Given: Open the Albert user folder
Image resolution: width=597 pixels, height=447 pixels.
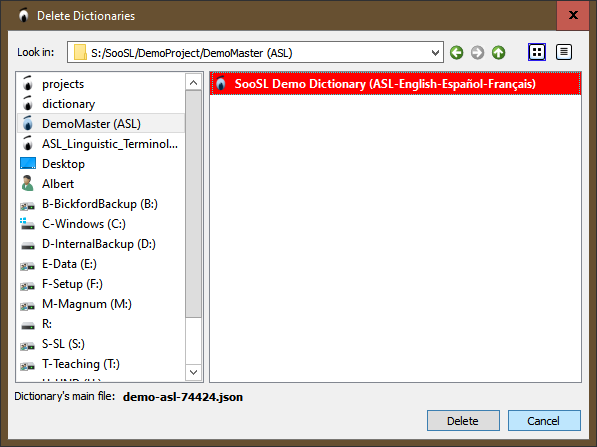Looking at the screenshot, I should coord(101,184).
